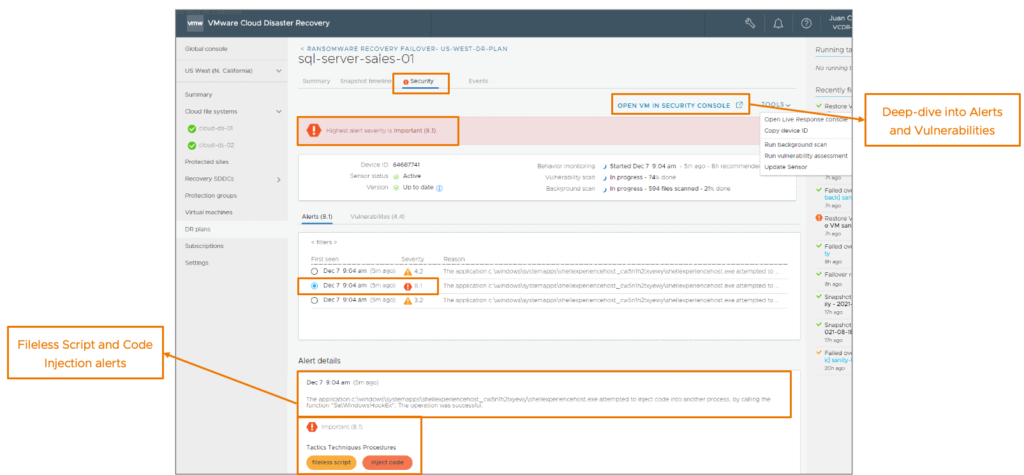
Task: Open Subscriptions in sidebar
Action: (204, 246)
